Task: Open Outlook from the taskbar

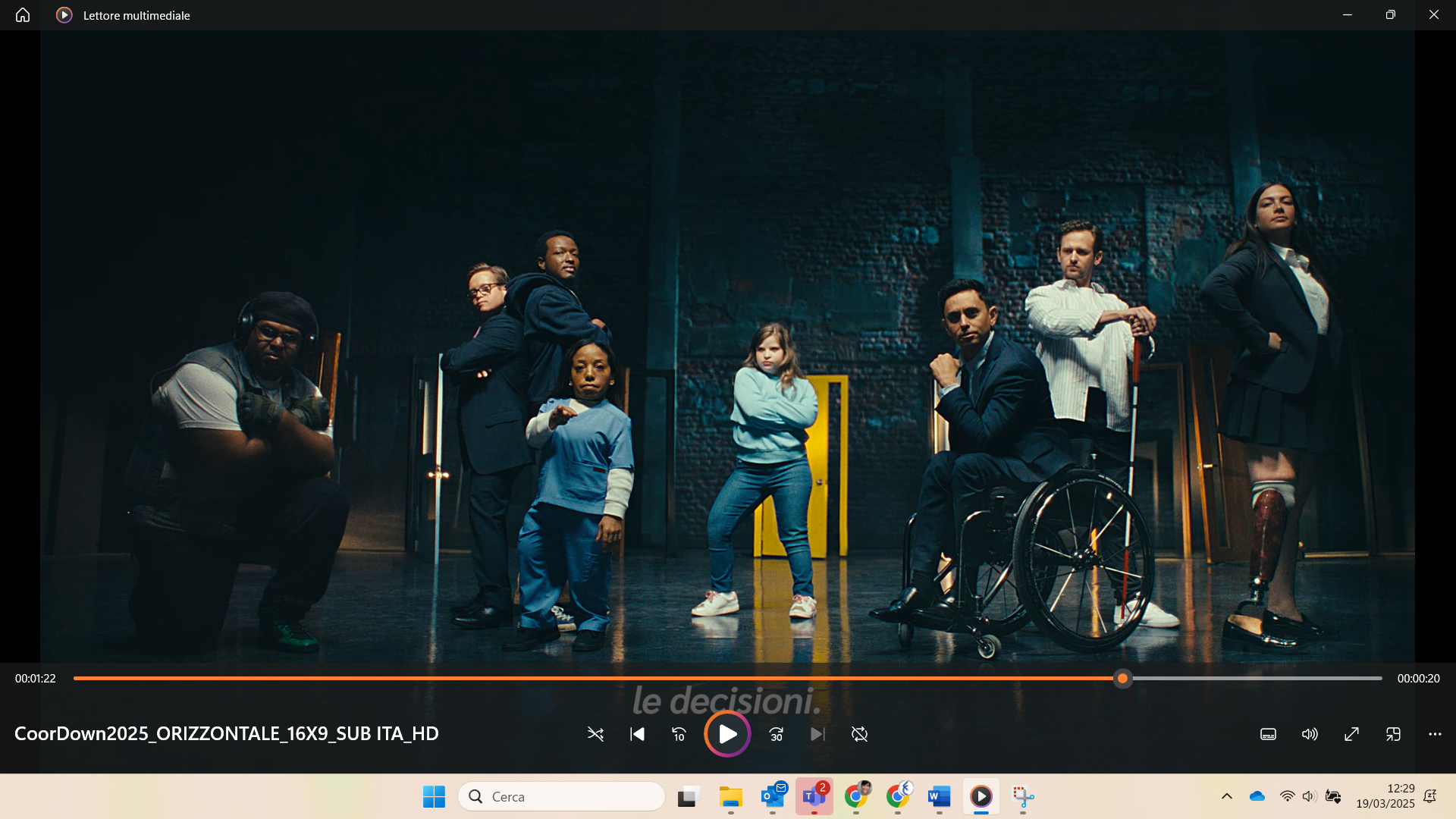Action: [773, 797]
